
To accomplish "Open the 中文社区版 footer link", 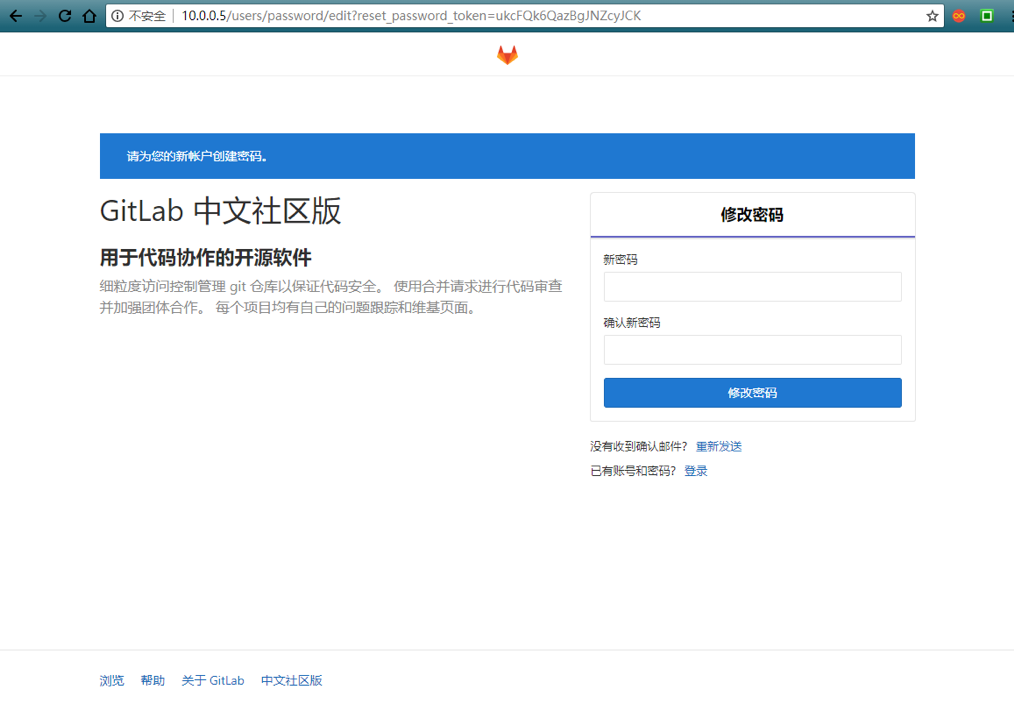I will [x=292, y=681].
